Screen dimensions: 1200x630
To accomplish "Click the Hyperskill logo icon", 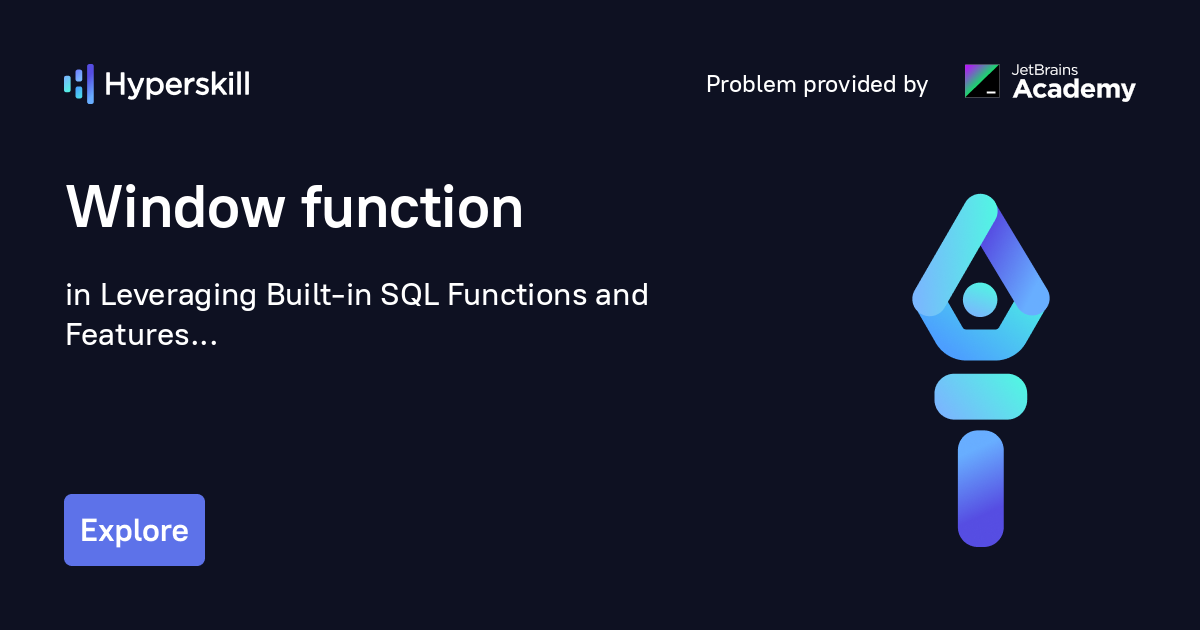I will (79, 84).
